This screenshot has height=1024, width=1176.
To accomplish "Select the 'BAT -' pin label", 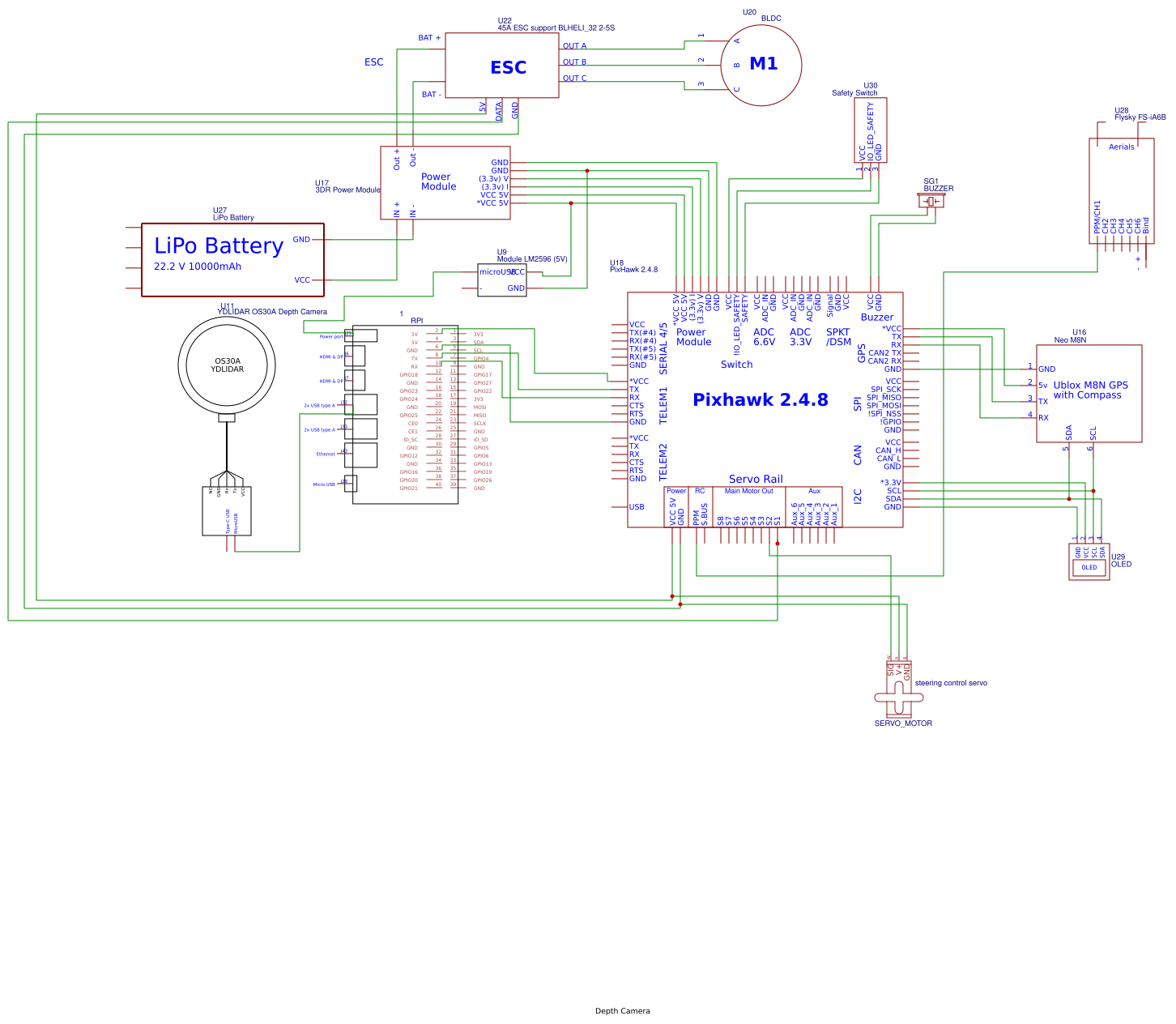I will tap(432, 95).
